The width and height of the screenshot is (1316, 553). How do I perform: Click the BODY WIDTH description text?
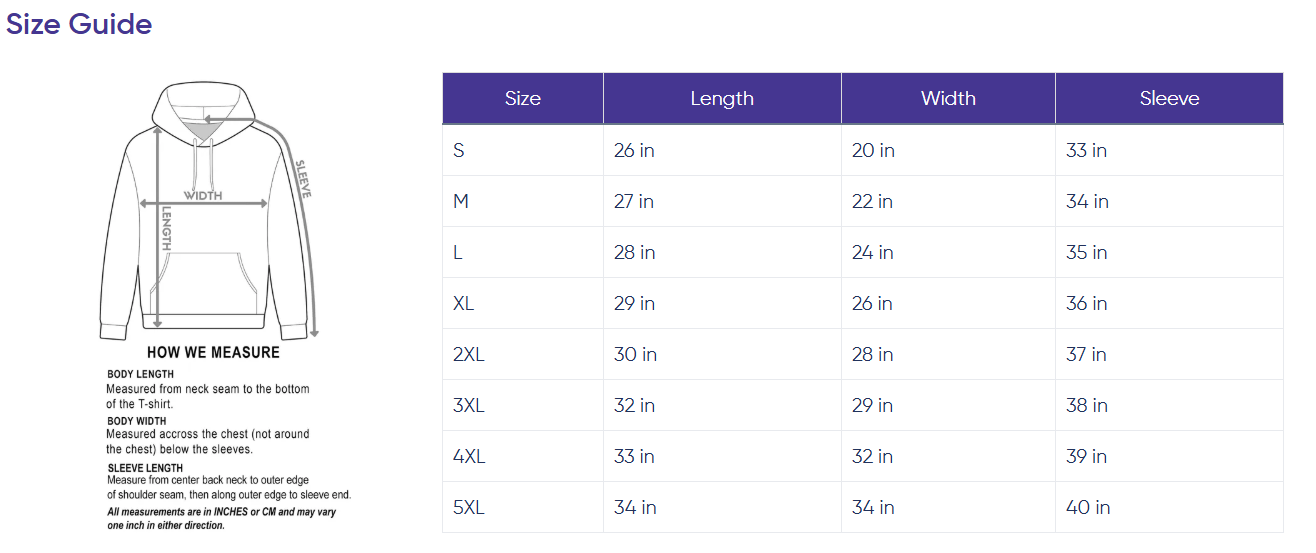pos(207,442)
